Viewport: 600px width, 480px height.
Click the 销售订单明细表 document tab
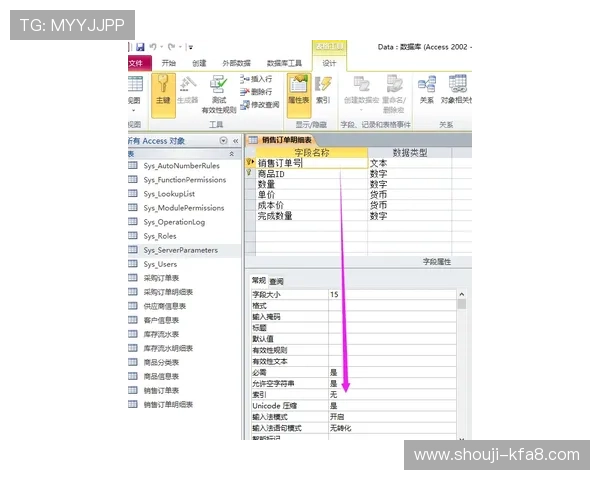(x=281, y=140)
